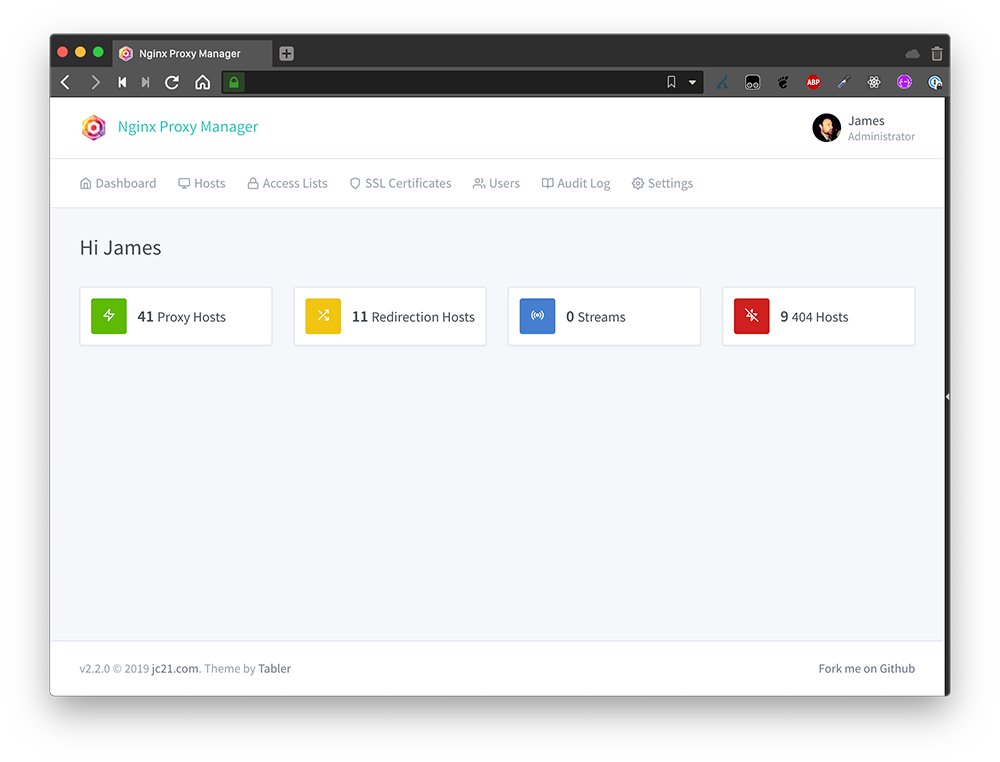Open the jc21.com footer link
Viewport: 1000px width, 762px height.
pyautogui.click(x=175, y=669)
